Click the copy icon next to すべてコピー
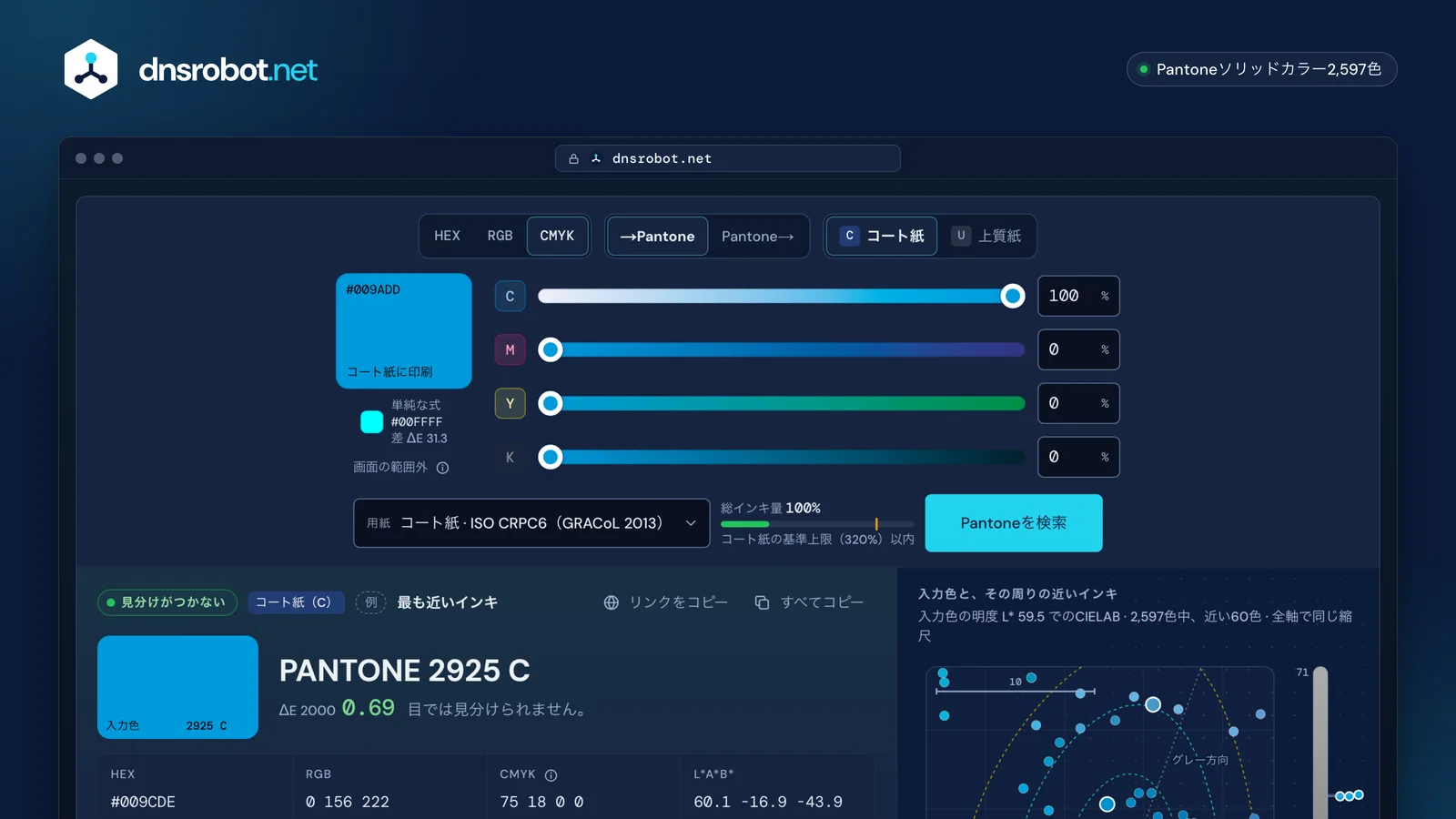This screenshot has width=1456, height=819. (762, 602)
